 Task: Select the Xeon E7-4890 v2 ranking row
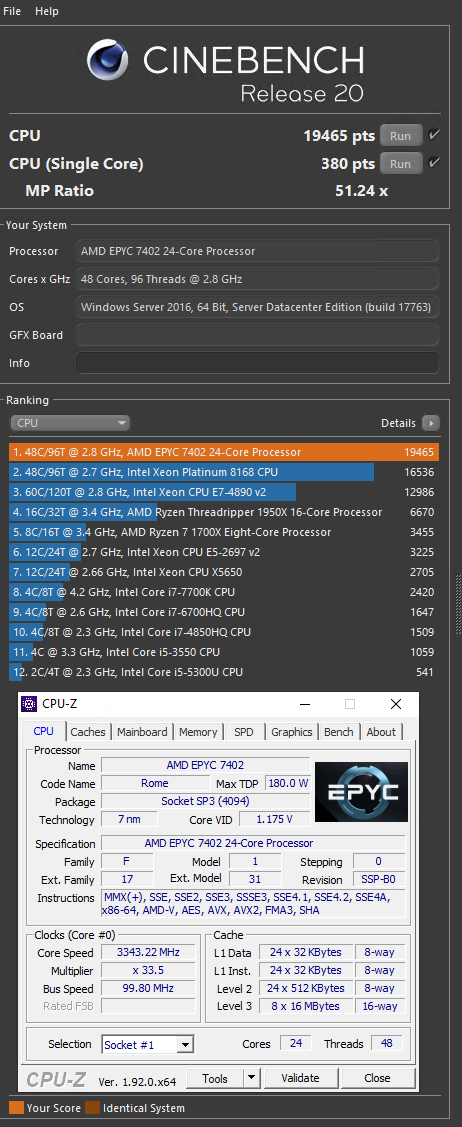(223, 492)
